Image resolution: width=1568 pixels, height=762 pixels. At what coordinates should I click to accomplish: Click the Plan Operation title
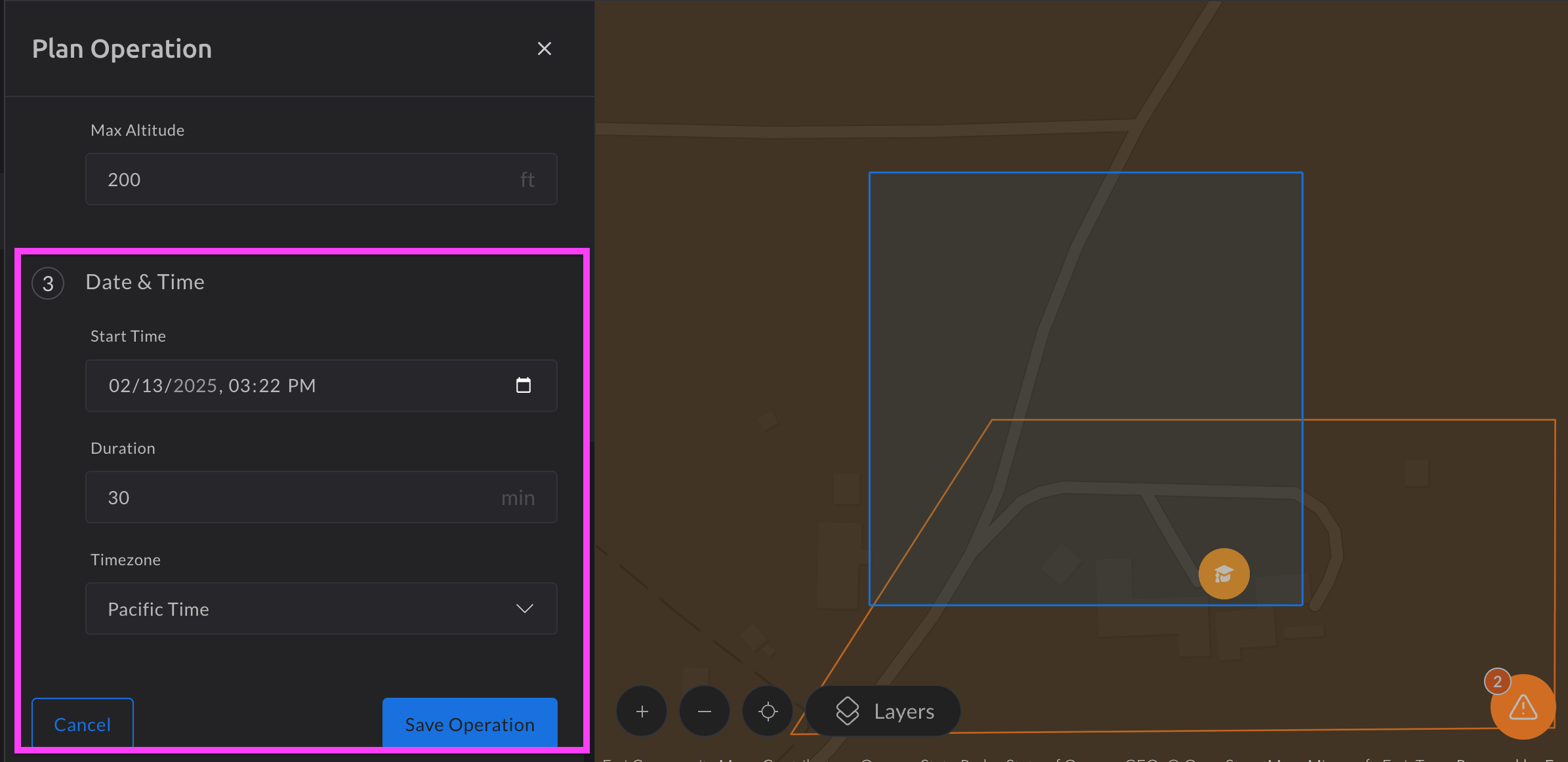tap(122, 49)
